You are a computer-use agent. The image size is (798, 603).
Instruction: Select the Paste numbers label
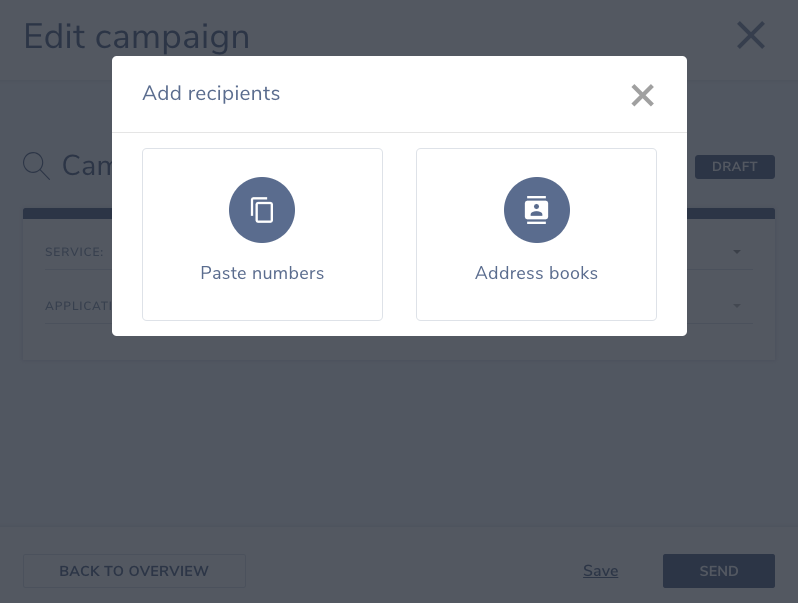[x=262, y=273]
